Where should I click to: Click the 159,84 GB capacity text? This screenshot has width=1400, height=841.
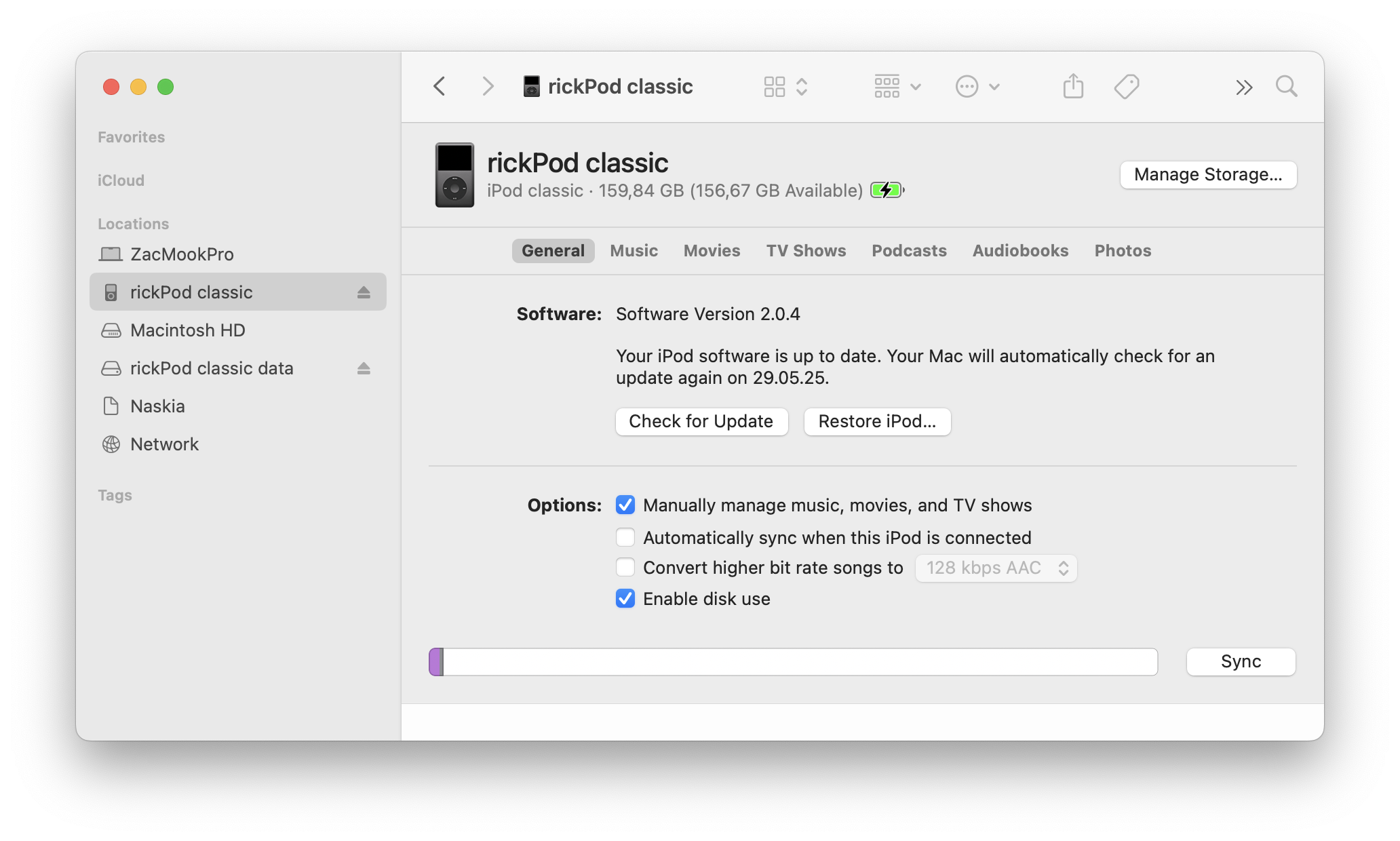641,191
